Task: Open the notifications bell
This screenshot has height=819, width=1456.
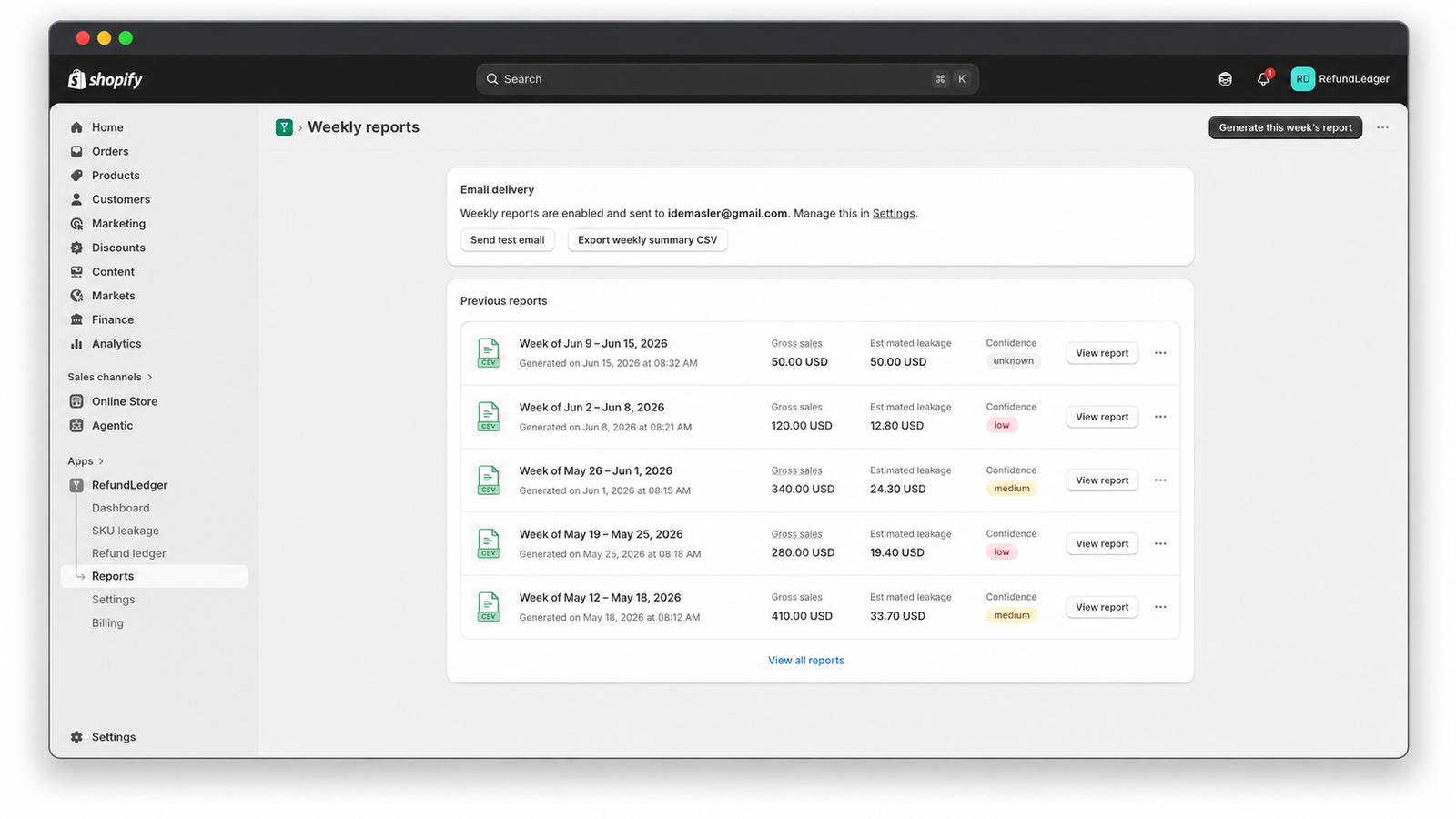Action: pos(1263,79)
